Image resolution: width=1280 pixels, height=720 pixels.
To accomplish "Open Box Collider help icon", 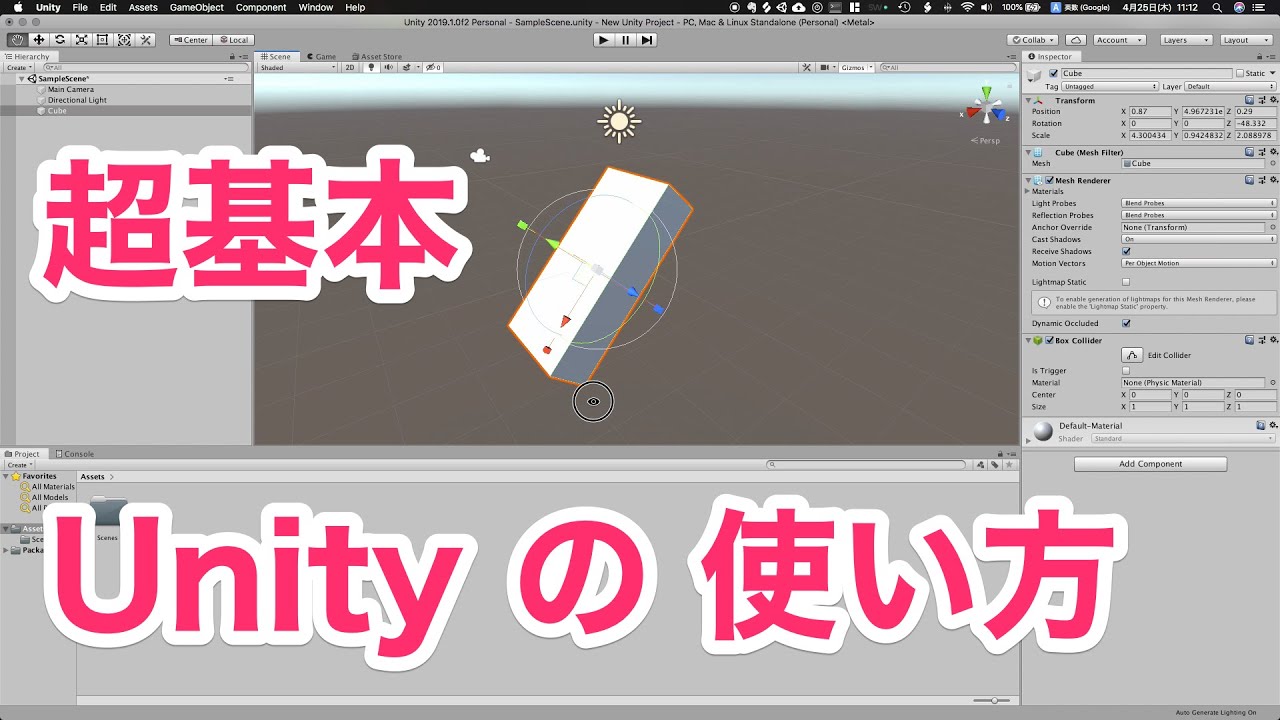I will (1249, 340).
